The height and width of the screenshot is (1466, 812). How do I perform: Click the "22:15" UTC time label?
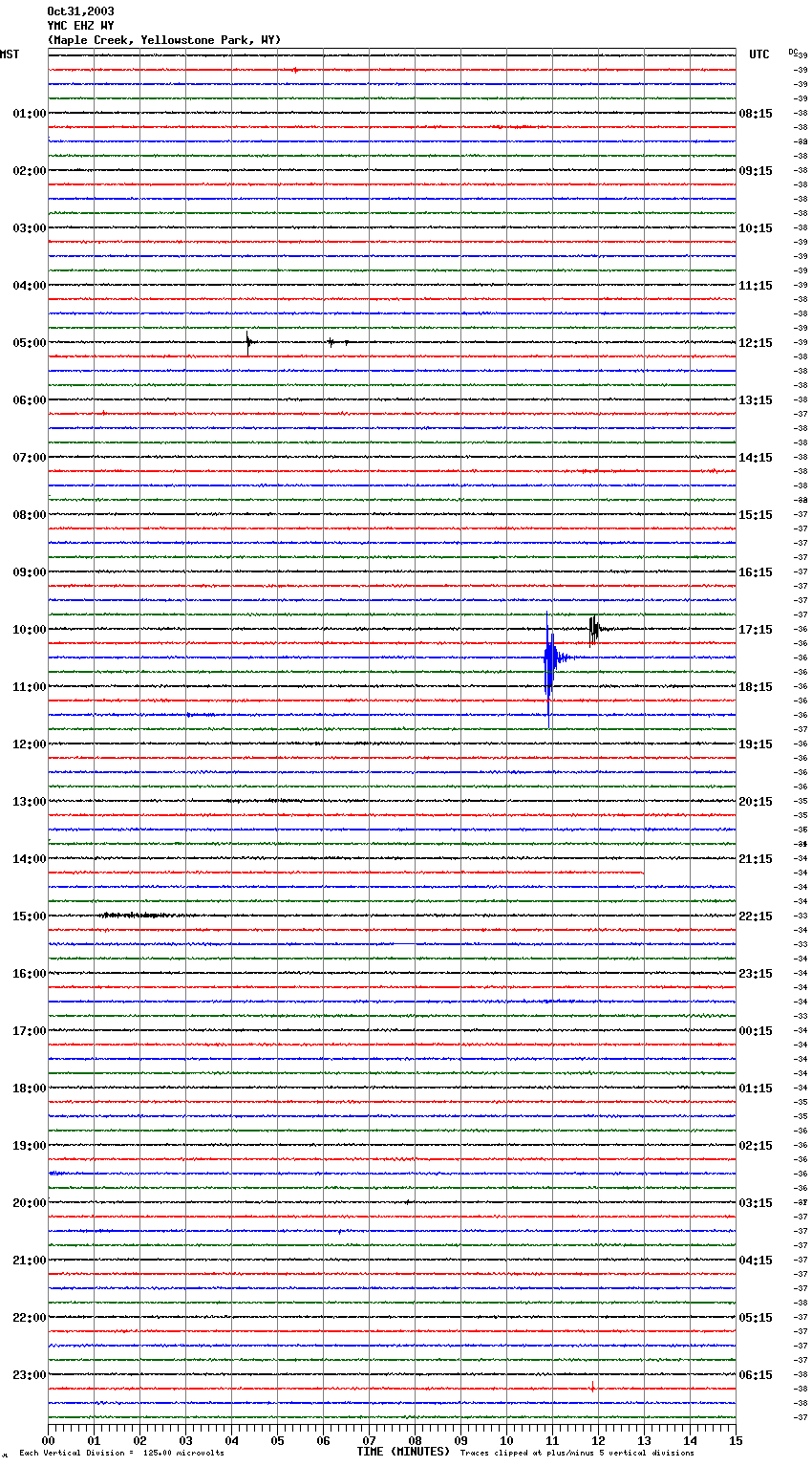756,916
